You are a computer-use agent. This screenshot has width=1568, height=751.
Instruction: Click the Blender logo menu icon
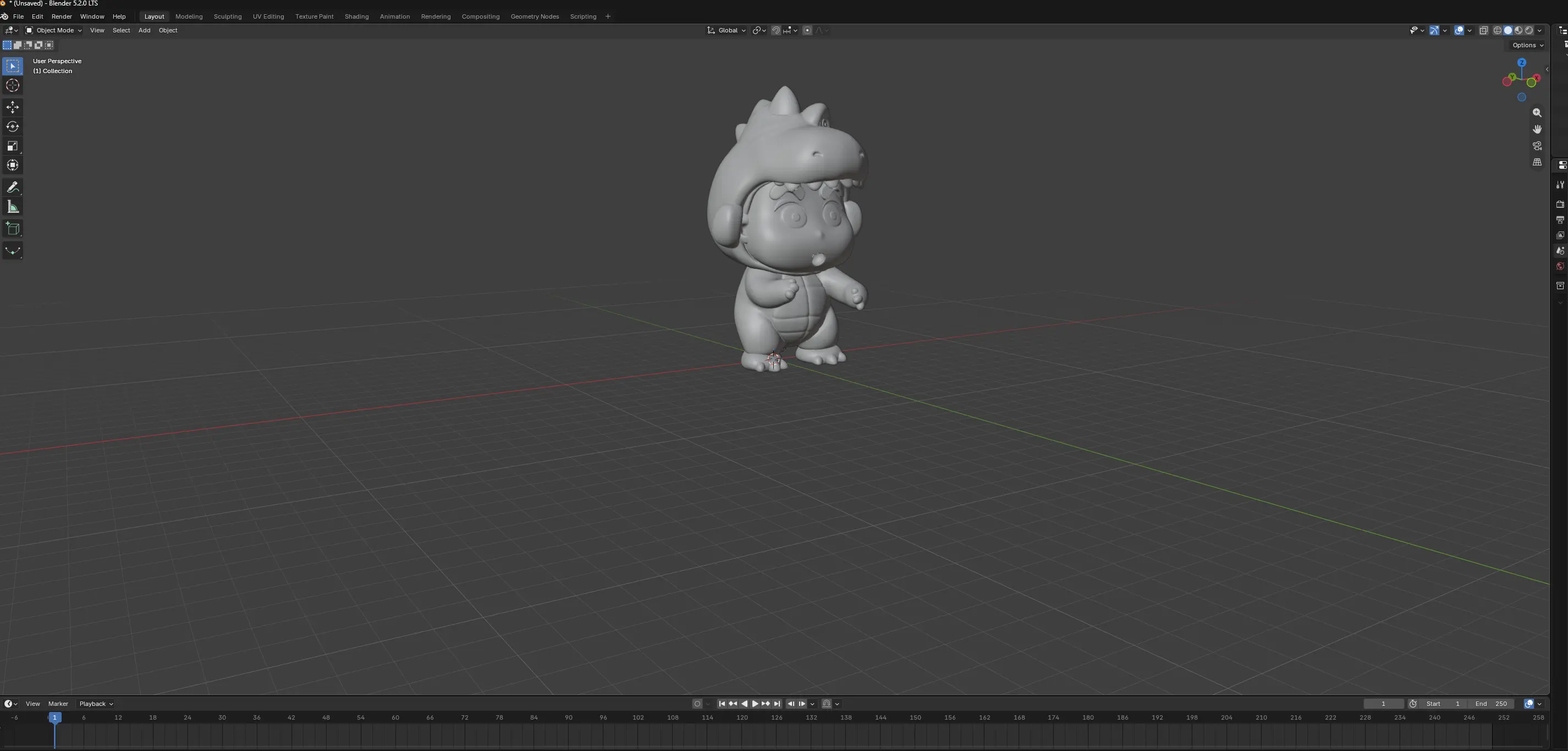pos(5,16)
